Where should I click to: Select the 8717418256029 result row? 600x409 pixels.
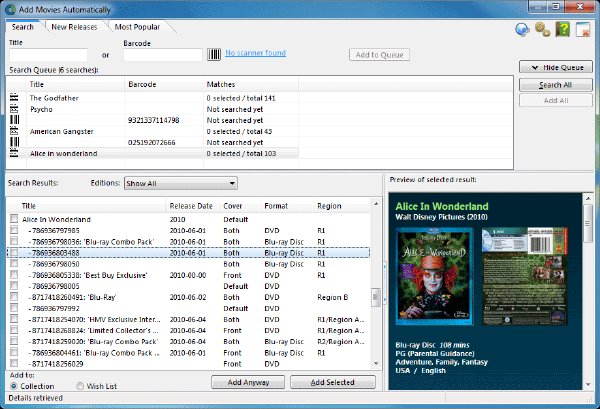[189, 364]
